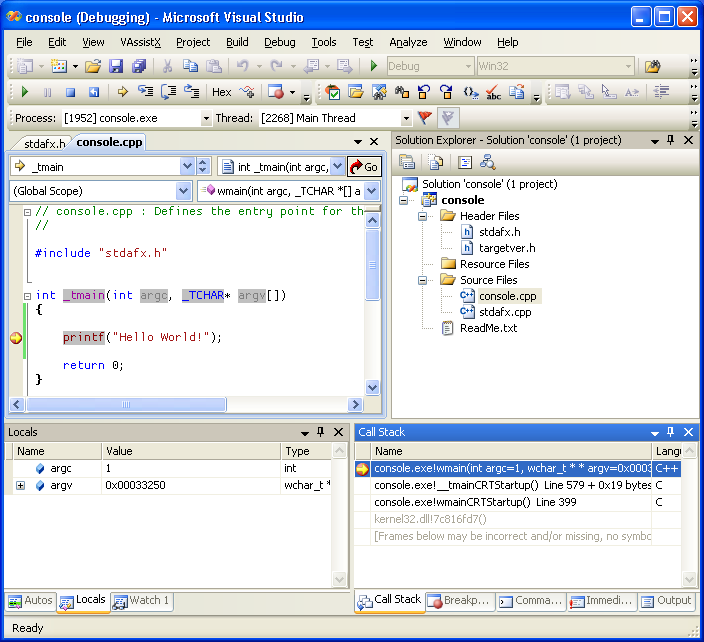Screen dimensions: 704x642
Task: Open the Build menu
Action: point(237,42)
